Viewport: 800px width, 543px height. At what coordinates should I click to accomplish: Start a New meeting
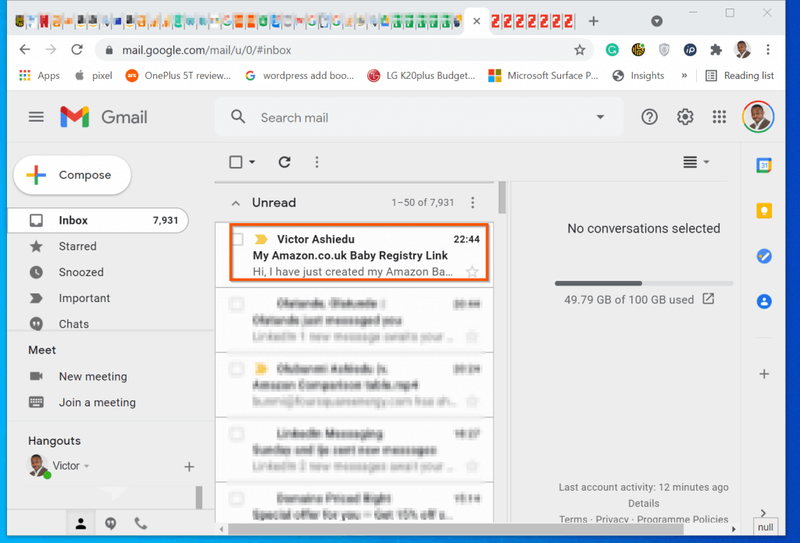pos(93,377)
